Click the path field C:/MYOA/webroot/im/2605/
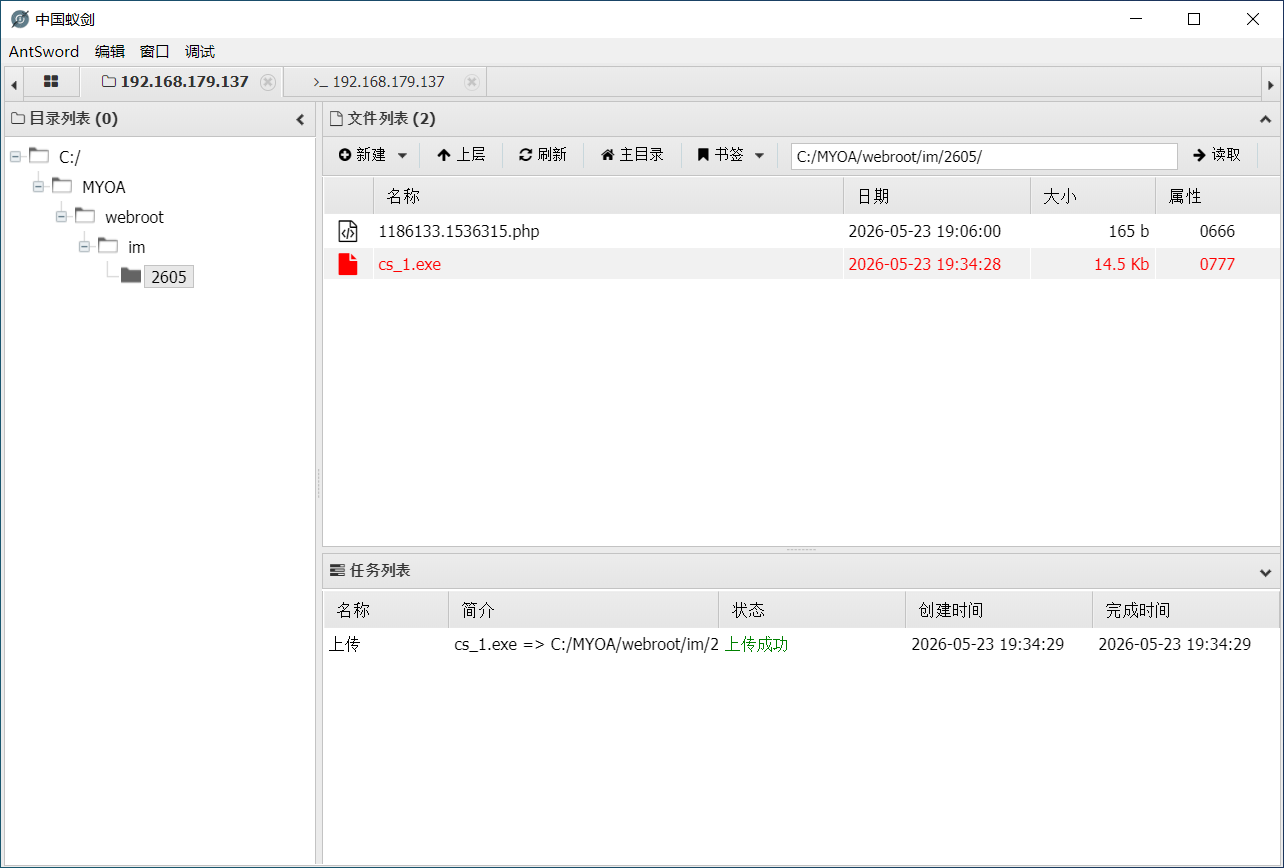The height and width of the screenshot is (868, 1284). click(x=984, y=156)
